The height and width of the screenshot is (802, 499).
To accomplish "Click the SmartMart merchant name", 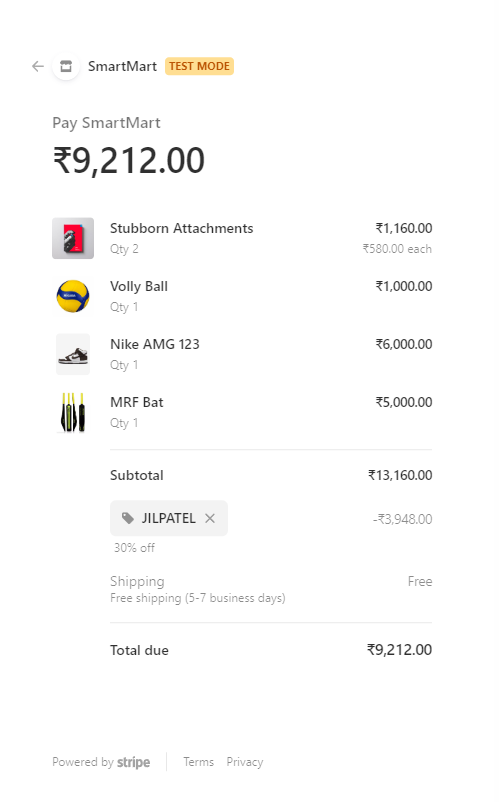I will (x=122, y=66).
